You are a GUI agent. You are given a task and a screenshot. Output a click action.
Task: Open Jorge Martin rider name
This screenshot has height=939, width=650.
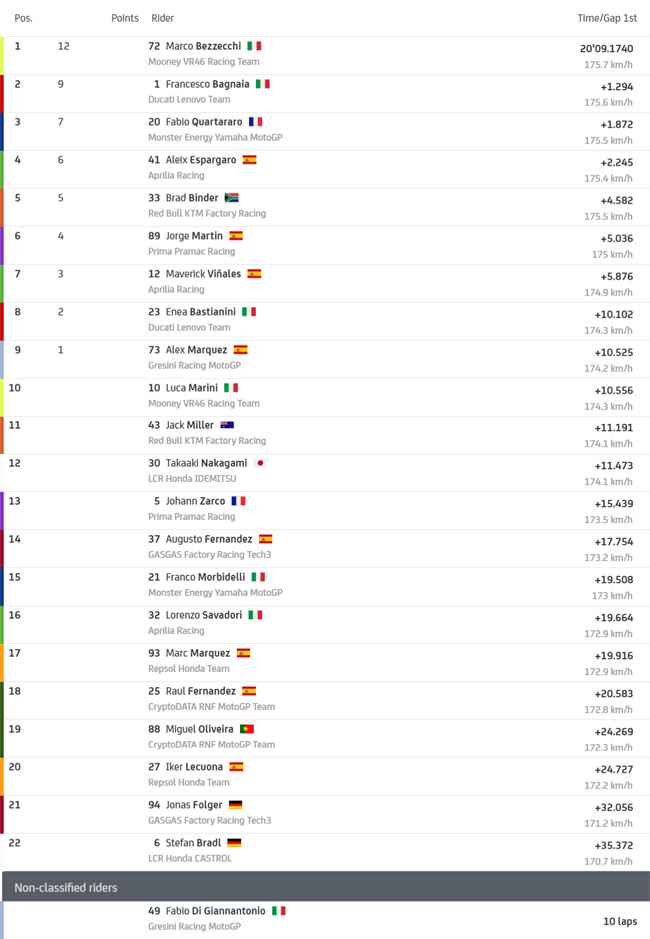[x=194, y=236]
